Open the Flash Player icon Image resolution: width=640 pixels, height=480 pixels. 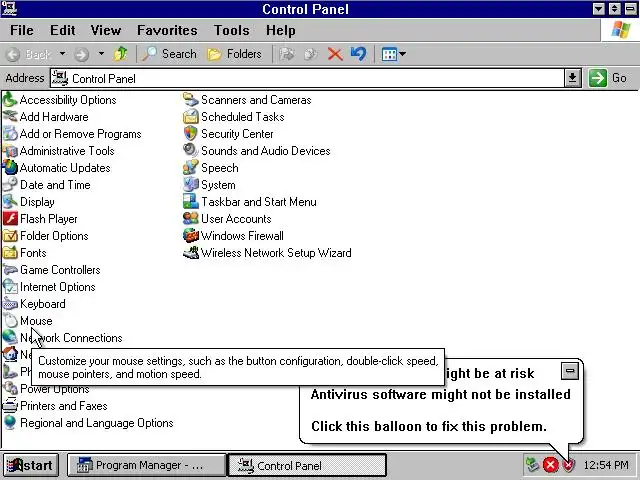coord(10,219)
